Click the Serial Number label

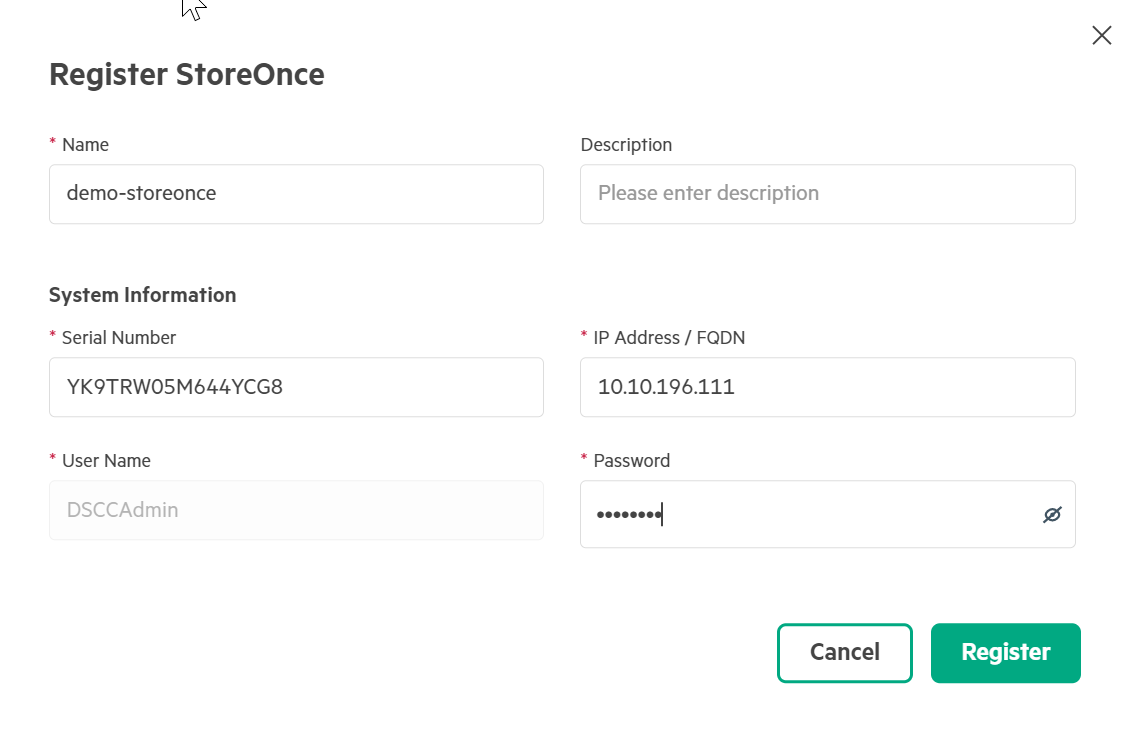pyautogui.click(x=118, y=338)
